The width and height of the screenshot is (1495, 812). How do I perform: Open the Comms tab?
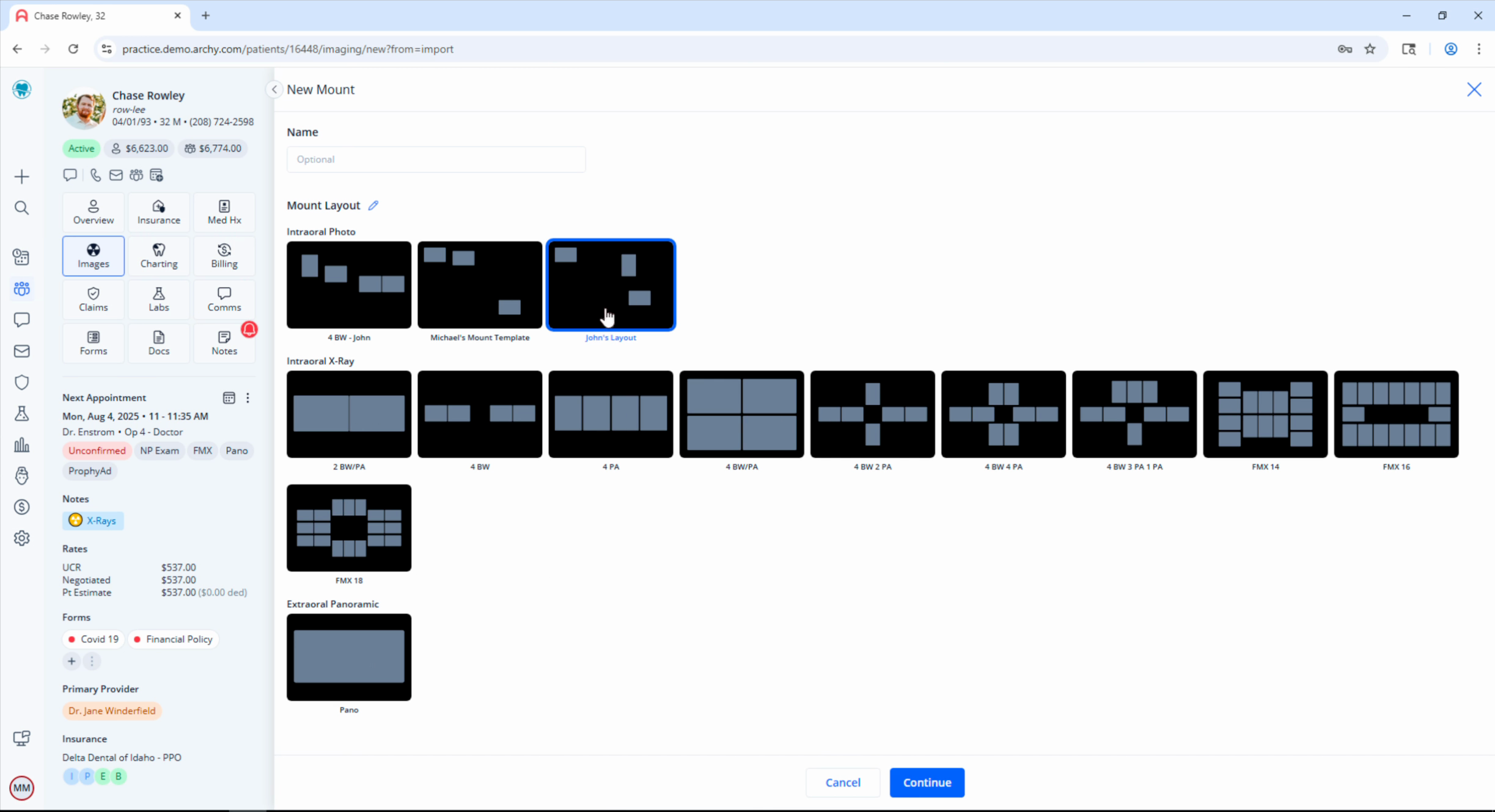(x=224, y=300)
